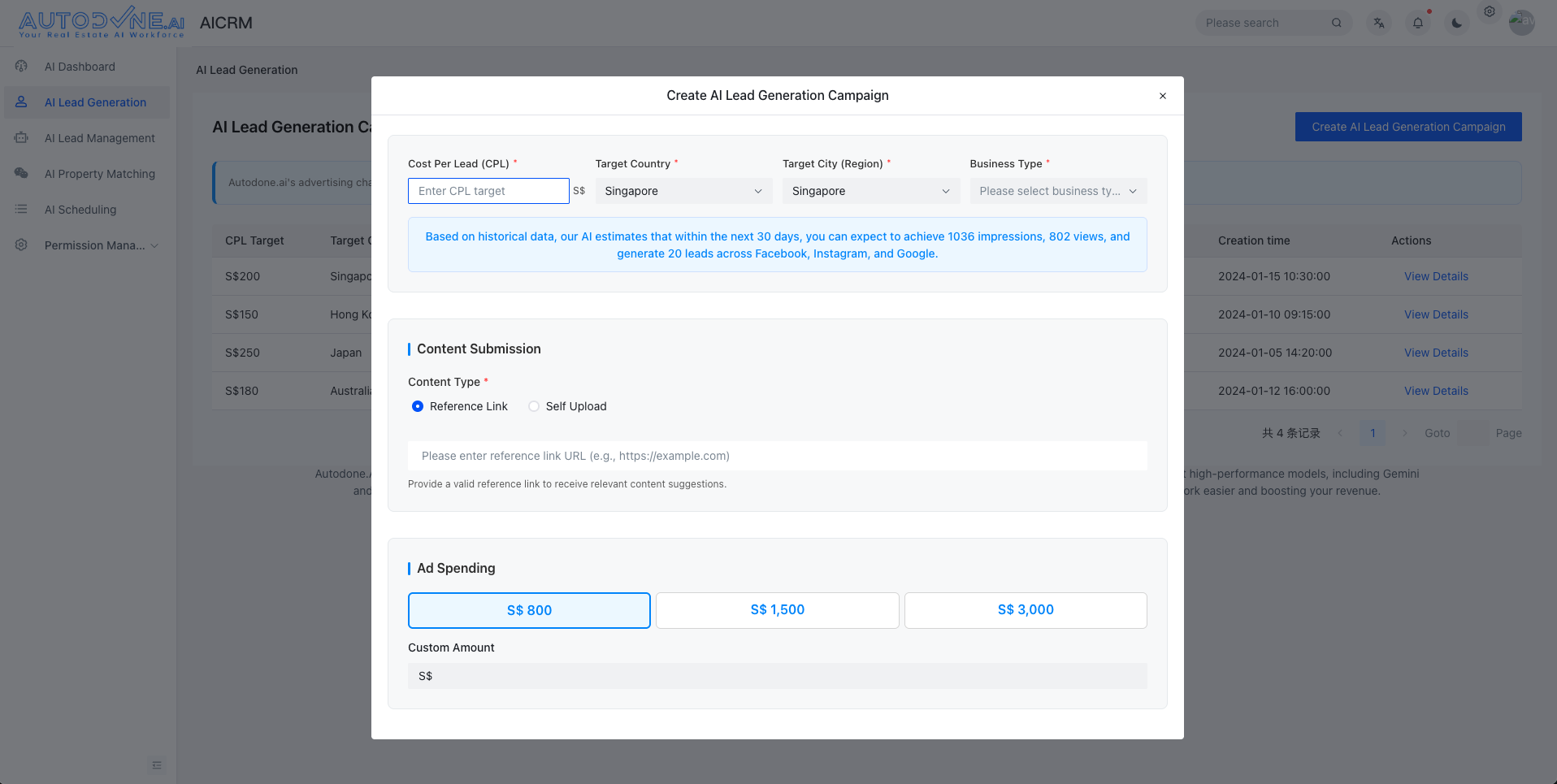Go to AI Property Matching menu

click(x=99, y=174)
